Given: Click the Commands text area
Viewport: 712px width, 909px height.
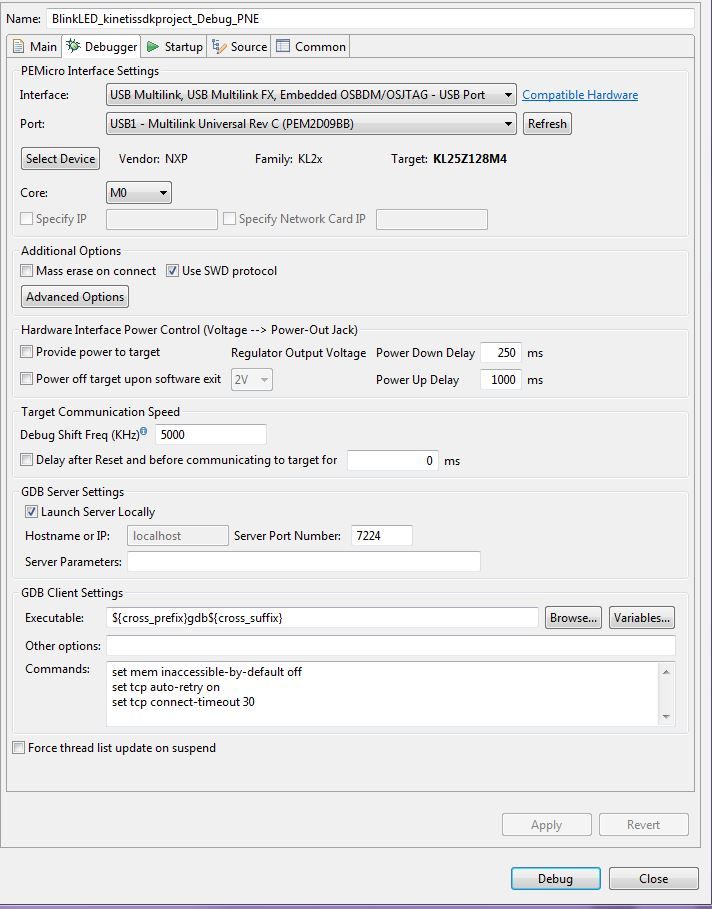Looking at the screenshot, I should [x=383, y=694].
